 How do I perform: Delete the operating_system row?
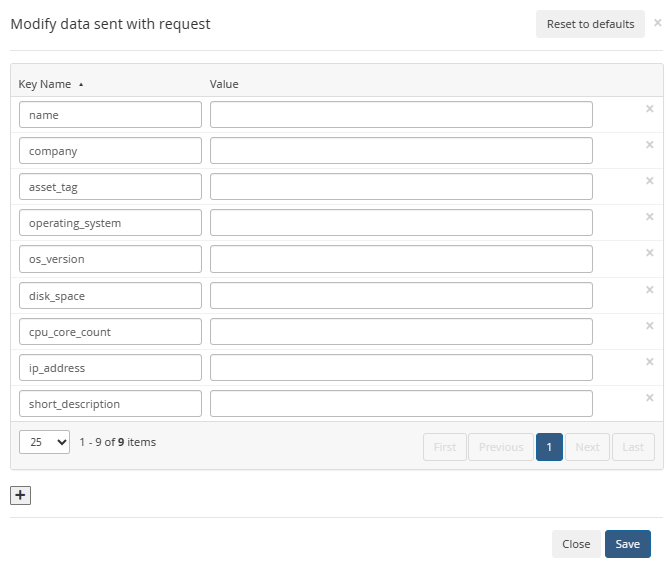coord(649,217)
